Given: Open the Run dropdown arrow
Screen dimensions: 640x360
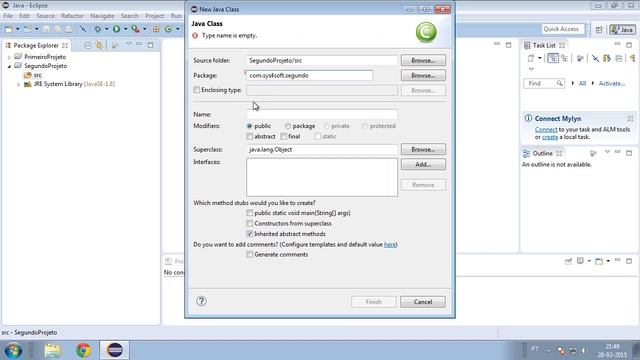Looking at the screenshot, I should click(125, 29).
